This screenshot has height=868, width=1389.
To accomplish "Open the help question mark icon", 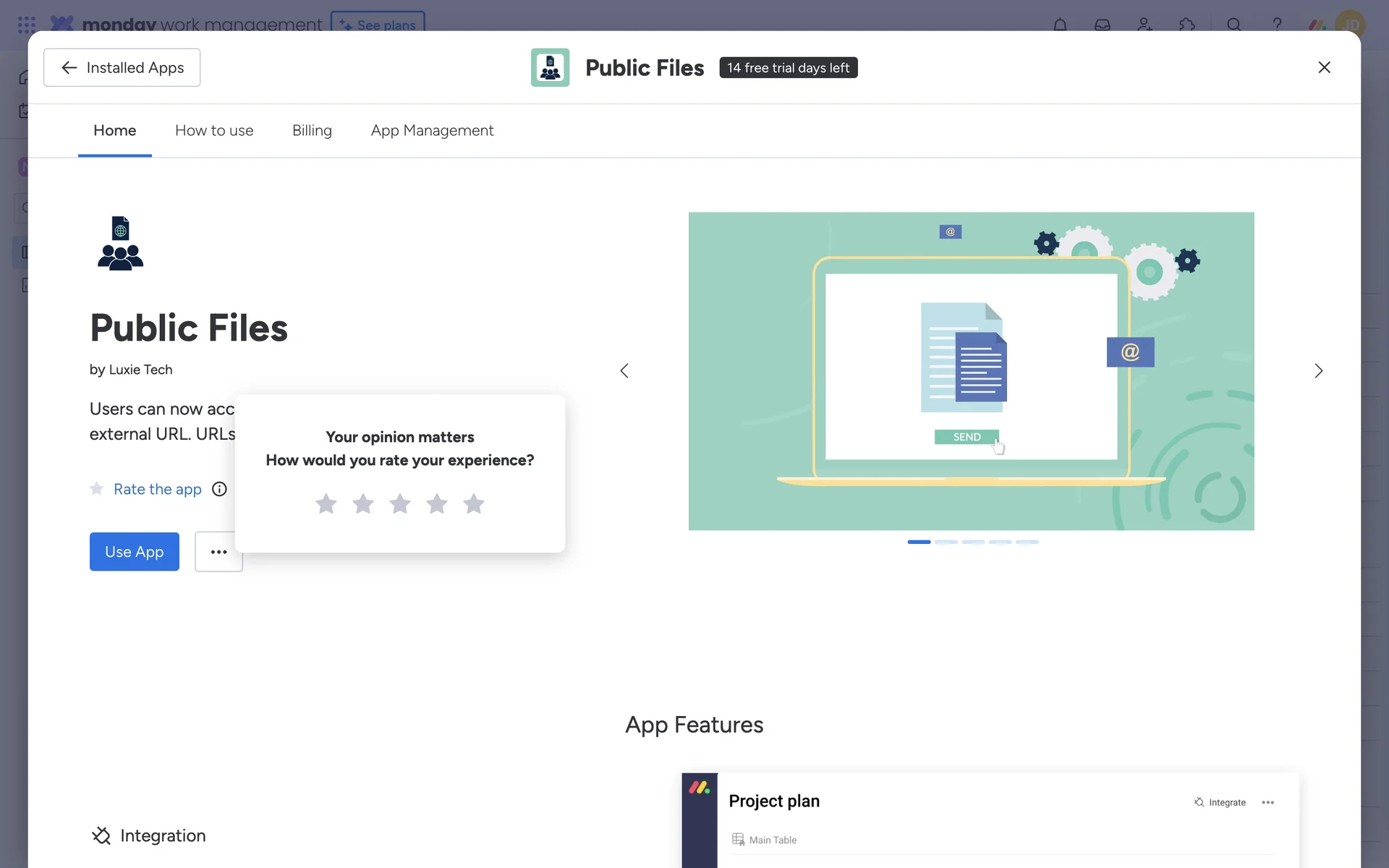I will click(1277, 25).
